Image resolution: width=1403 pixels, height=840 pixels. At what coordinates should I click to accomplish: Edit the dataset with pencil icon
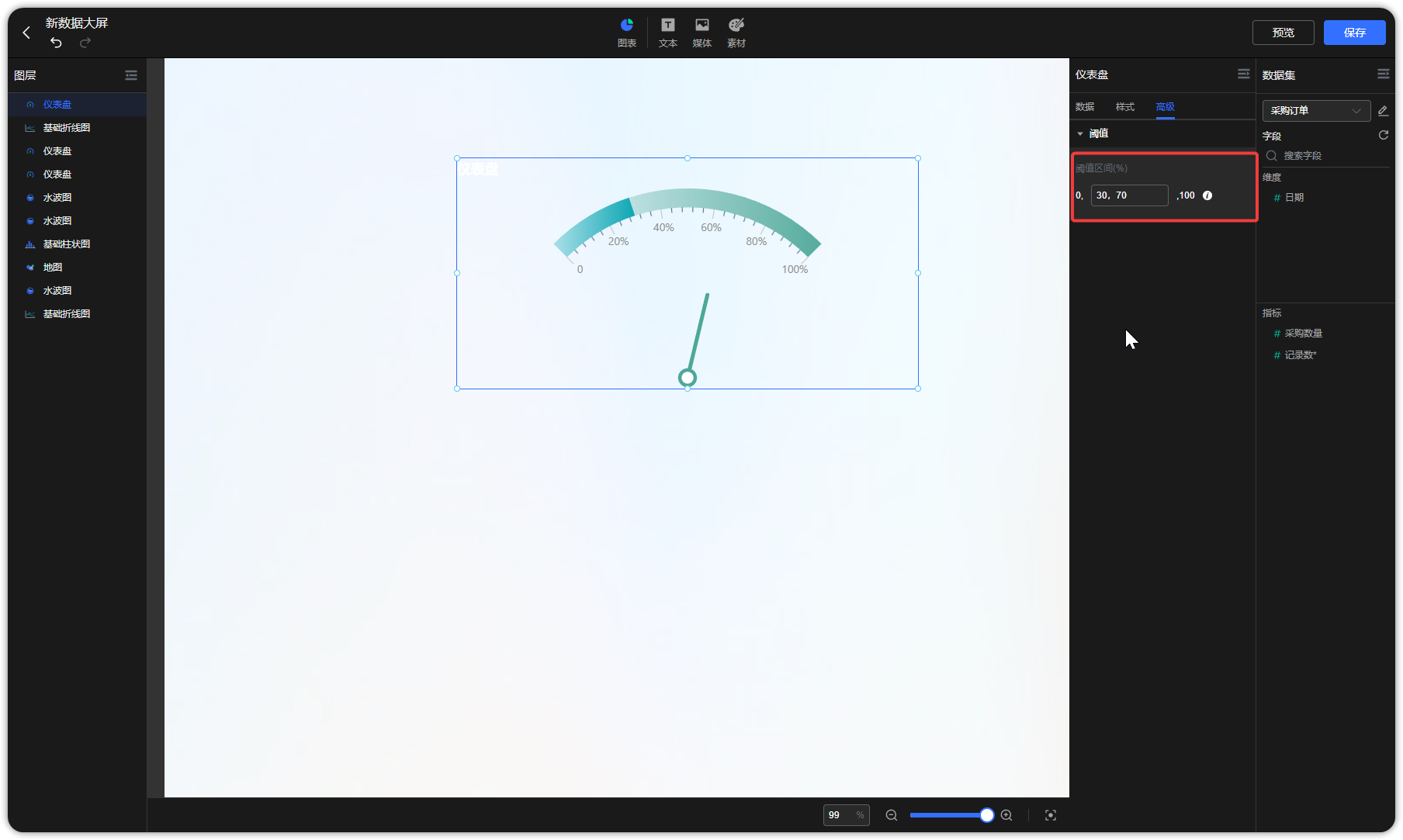1383,111
